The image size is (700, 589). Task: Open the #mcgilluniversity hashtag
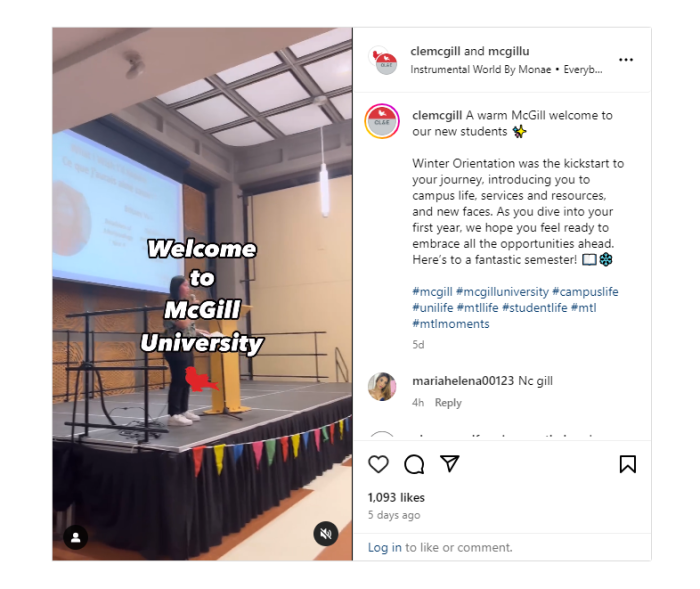502,292
